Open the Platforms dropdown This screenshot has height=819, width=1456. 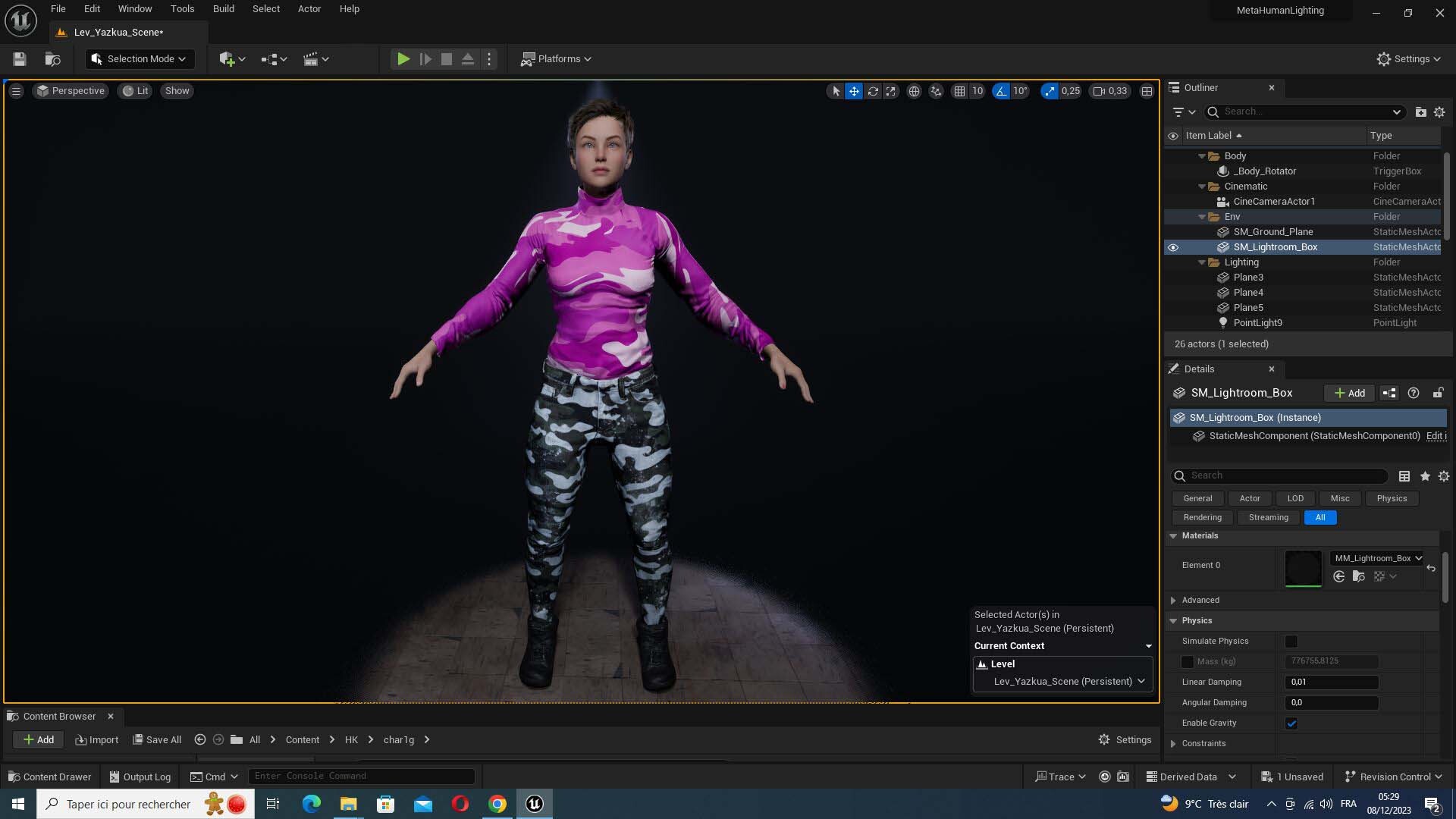coord(556,59)
